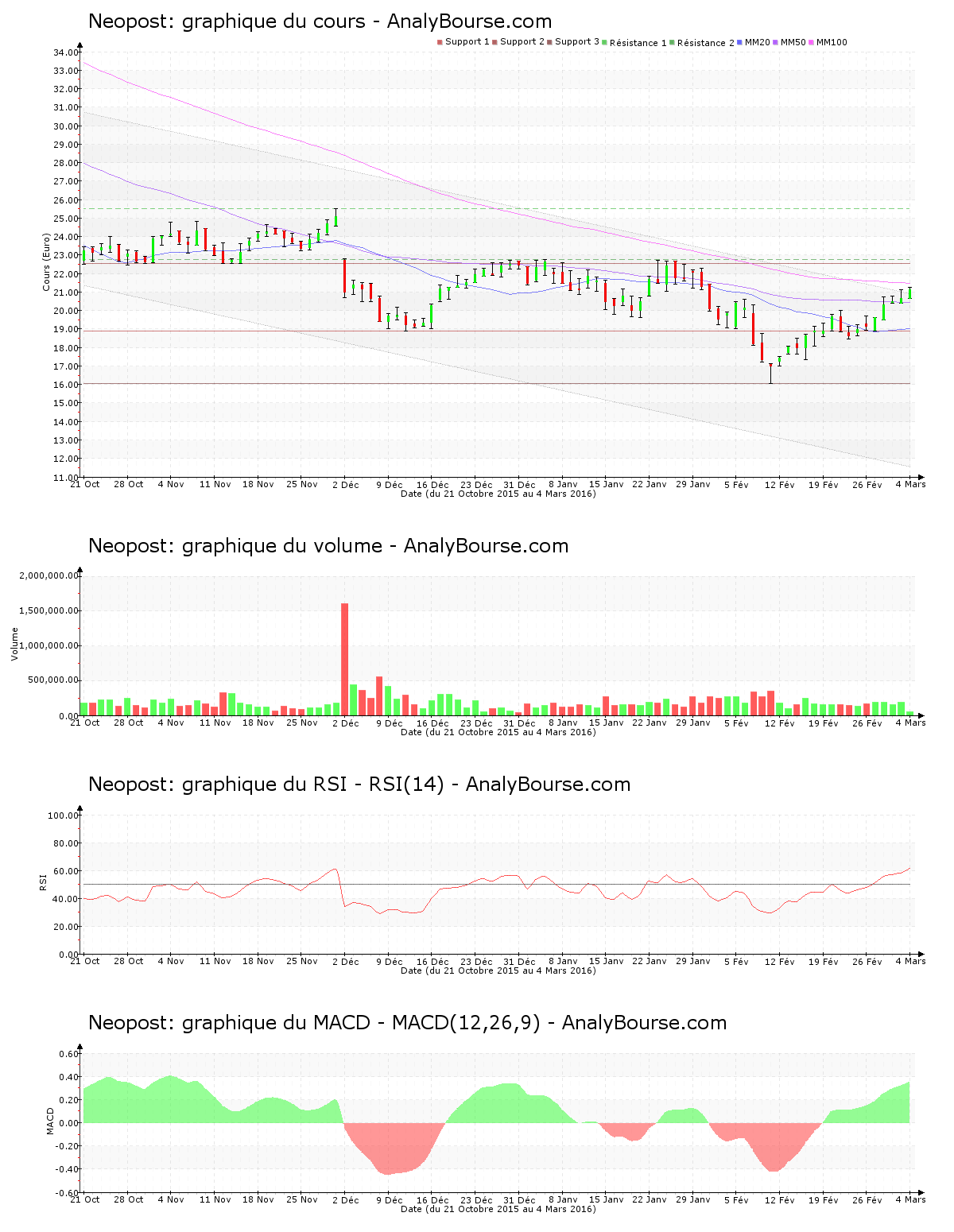Screen dimensions: 954x1232
Task: Click the date range caption under volume chart
Action: (498, 732)
